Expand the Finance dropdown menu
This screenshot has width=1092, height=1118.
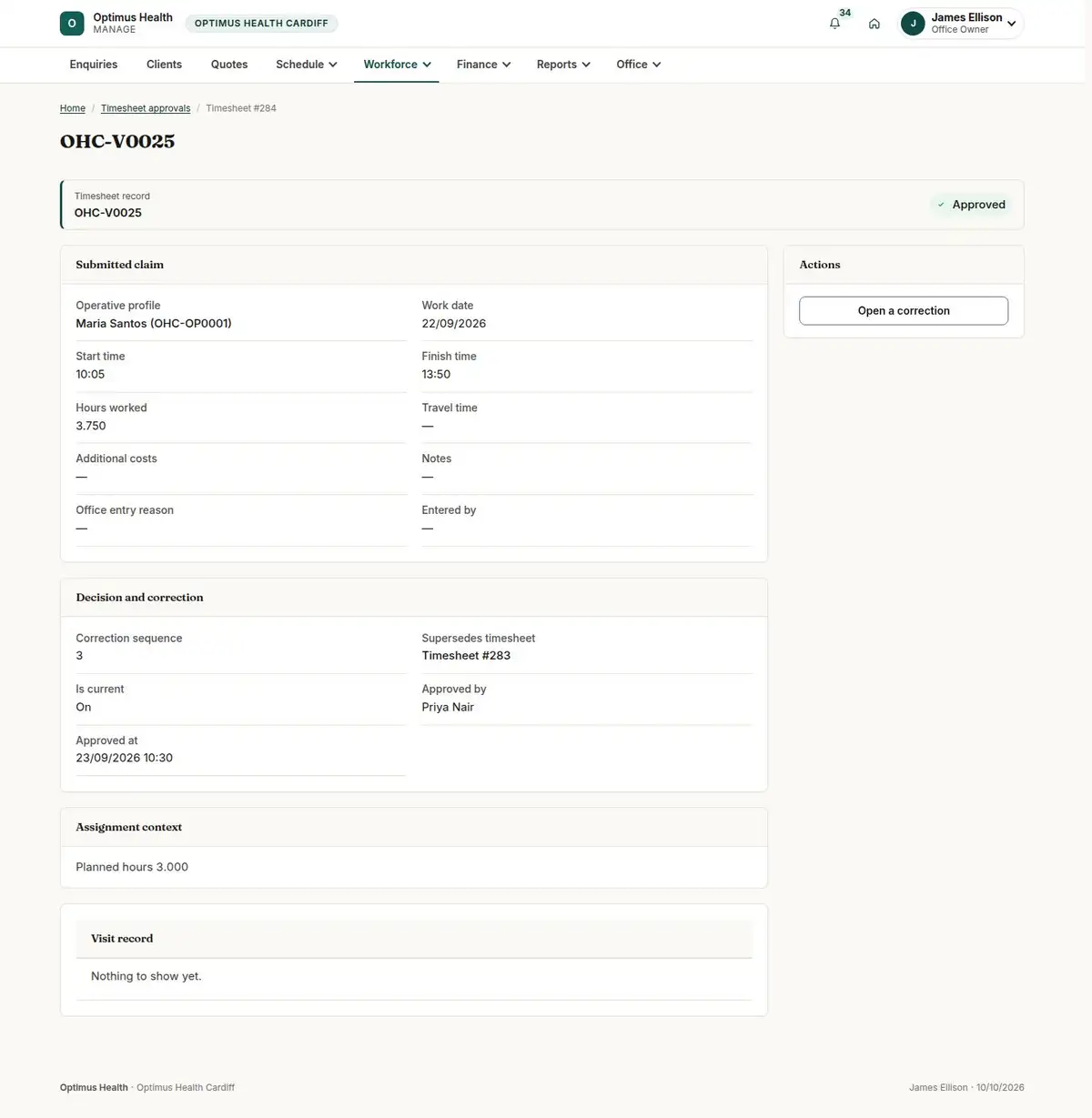(483, 65)
